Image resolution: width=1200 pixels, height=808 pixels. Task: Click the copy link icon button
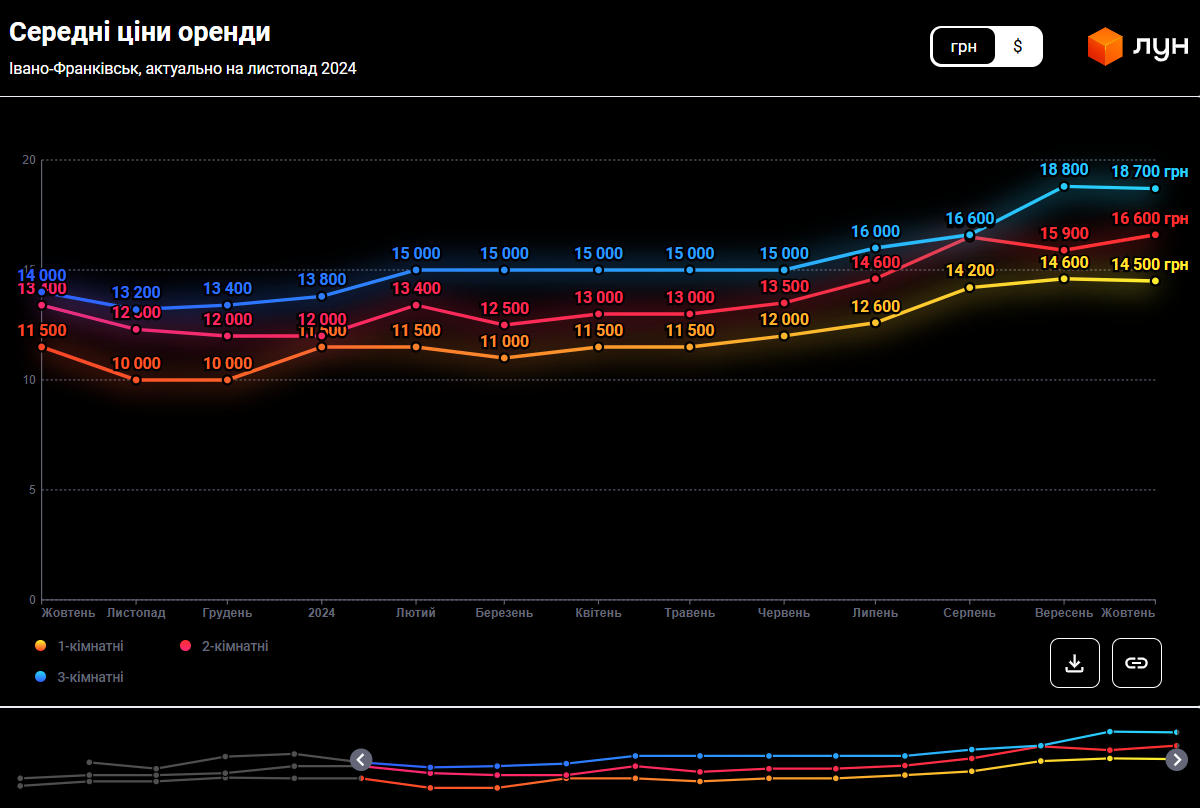point(1136,663)
